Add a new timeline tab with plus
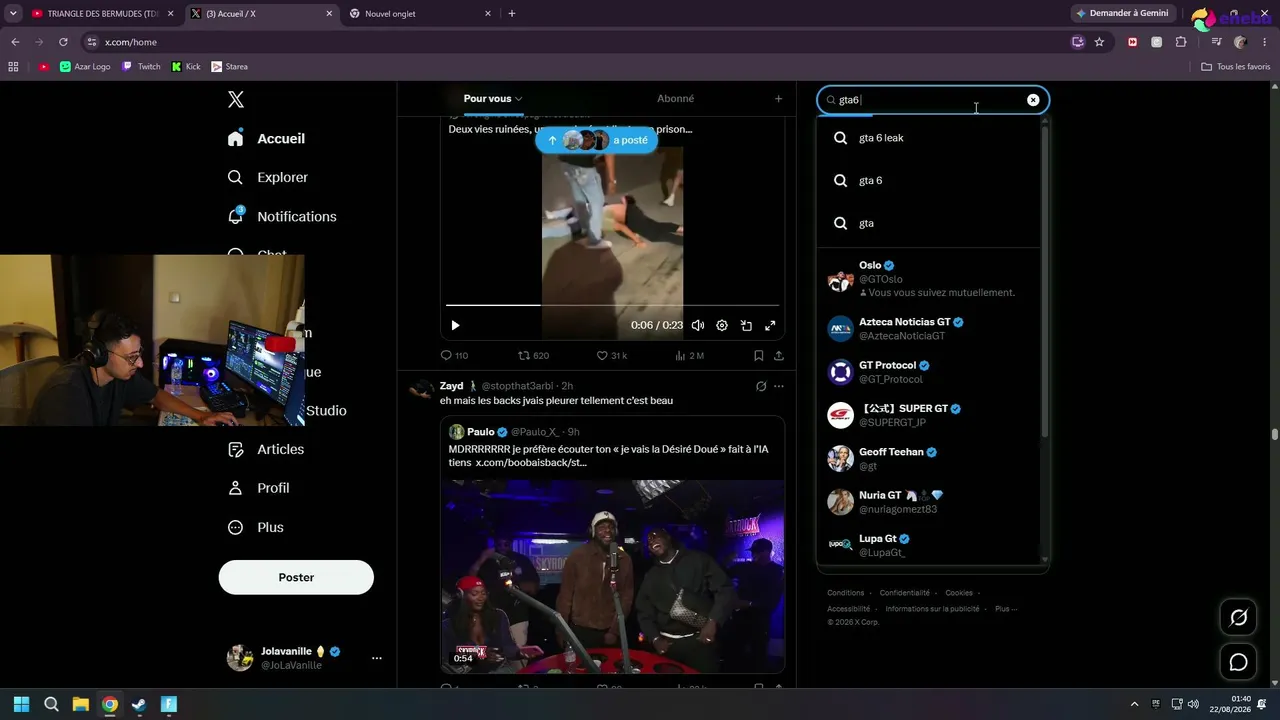The image size is (1280, 720). (x=778, y=99)
